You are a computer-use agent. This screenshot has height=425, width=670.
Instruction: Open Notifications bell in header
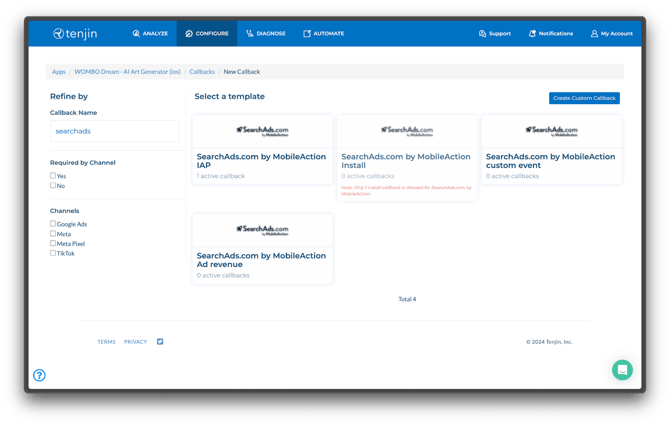[550, 34]
